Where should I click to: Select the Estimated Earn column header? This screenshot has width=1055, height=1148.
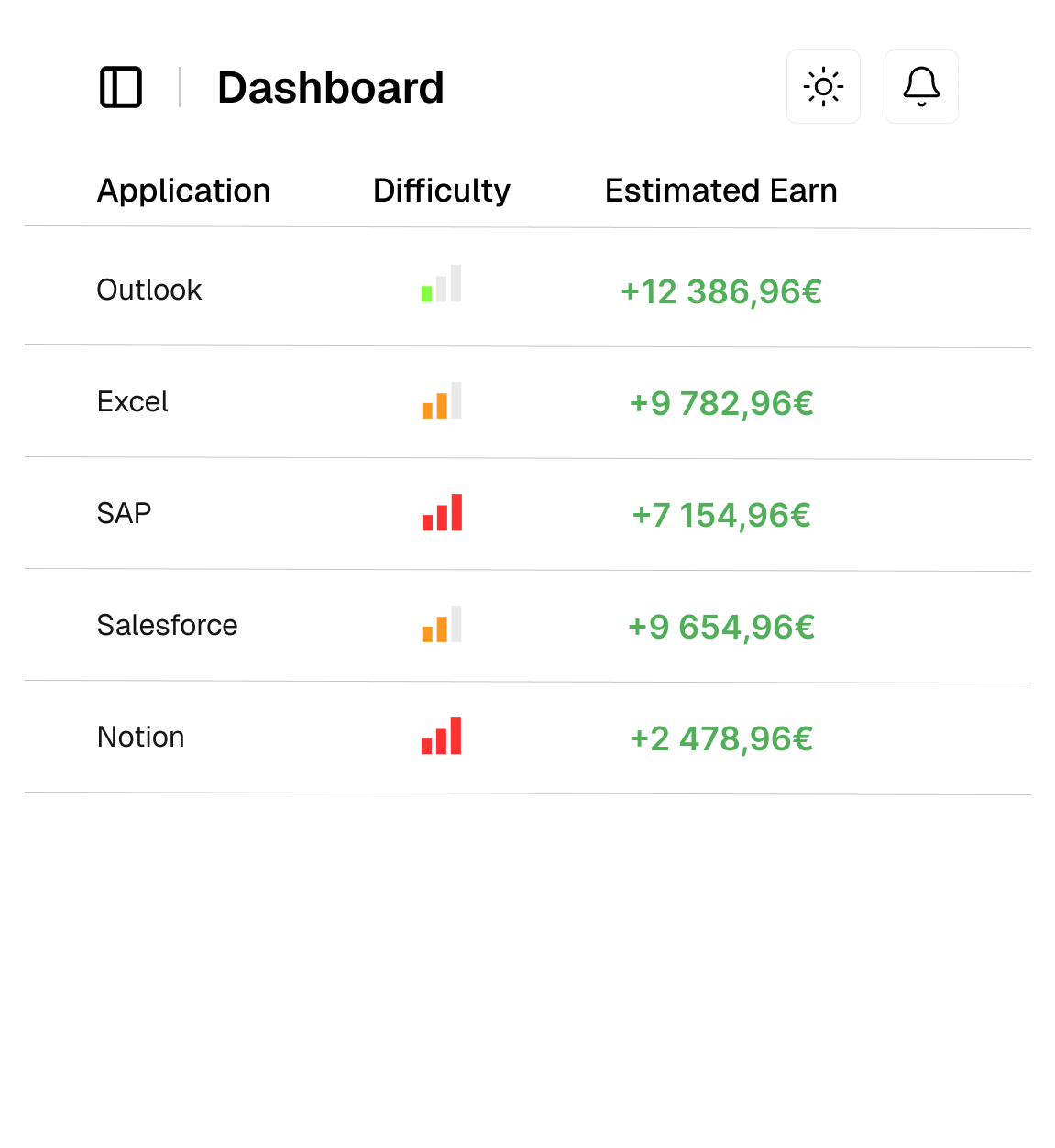click(721, 191)
